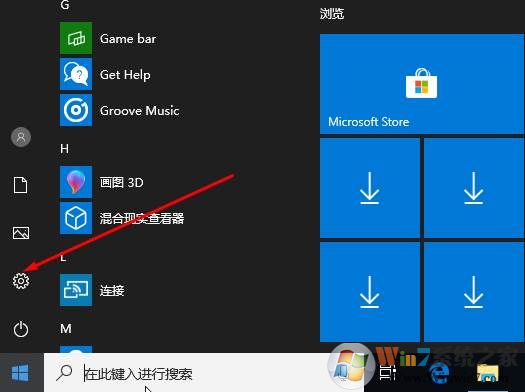Select the 画图 3D label
This screenshot has height=392, width=525.
(x=122, y=182)
